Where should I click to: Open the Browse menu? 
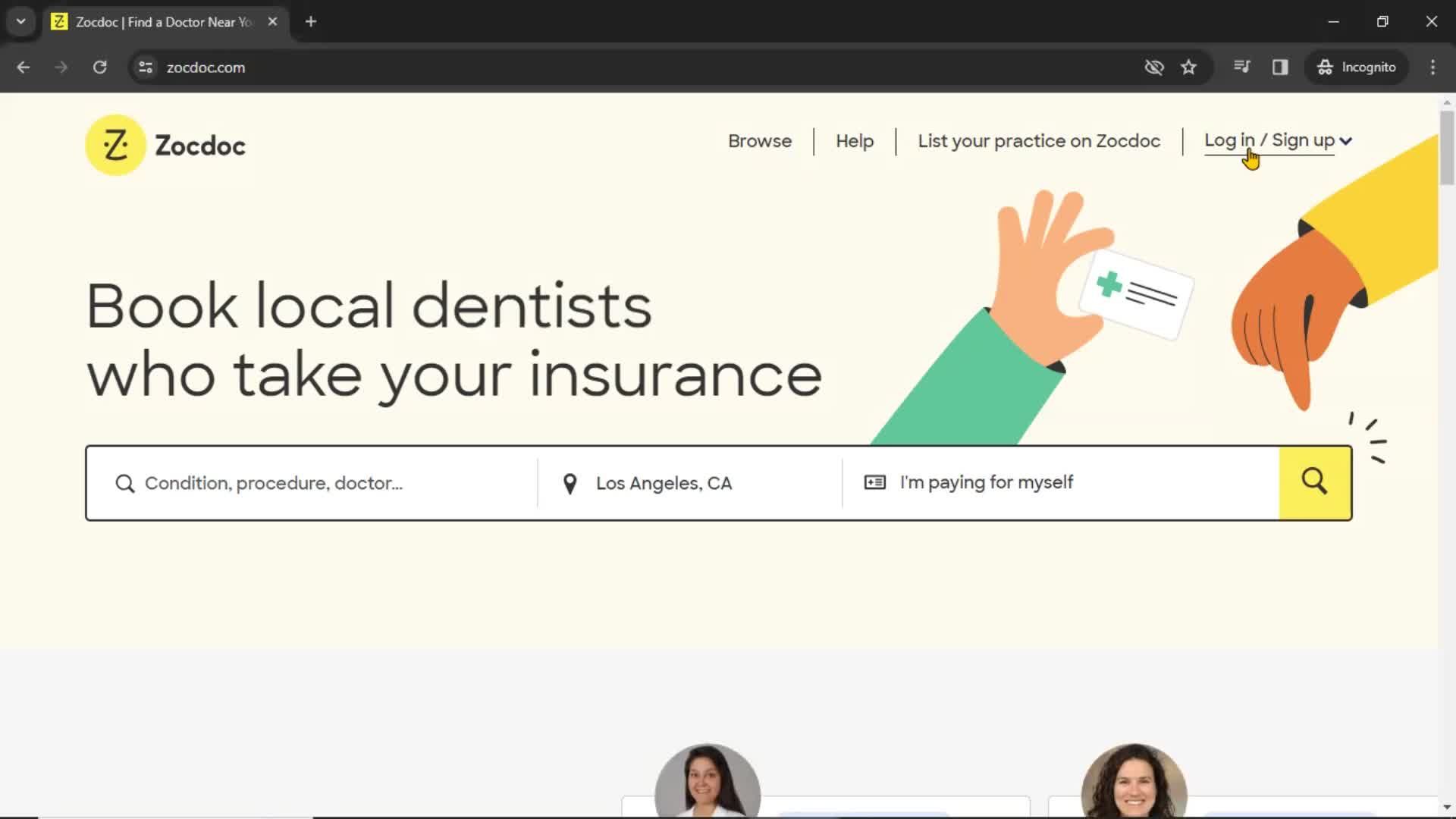point(760,141)
